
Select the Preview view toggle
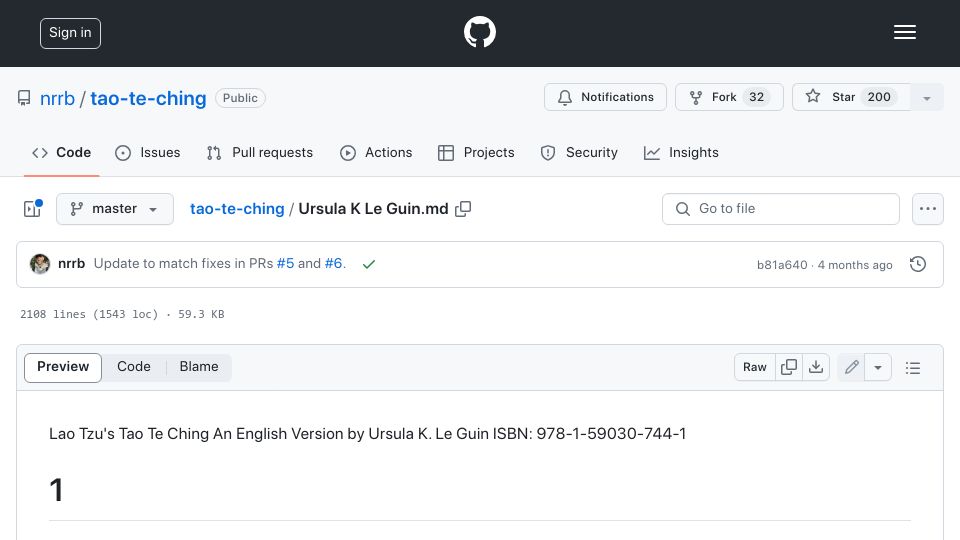[x=63, y=367]
